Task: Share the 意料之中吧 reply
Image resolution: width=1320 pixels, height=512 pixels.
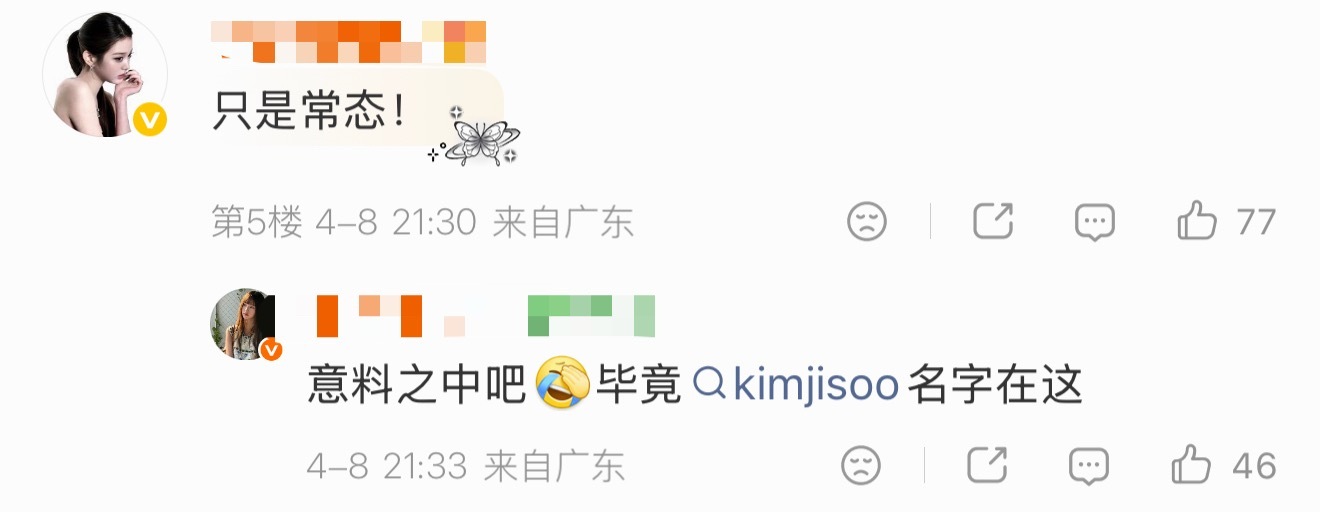Action: coord(987,465)
